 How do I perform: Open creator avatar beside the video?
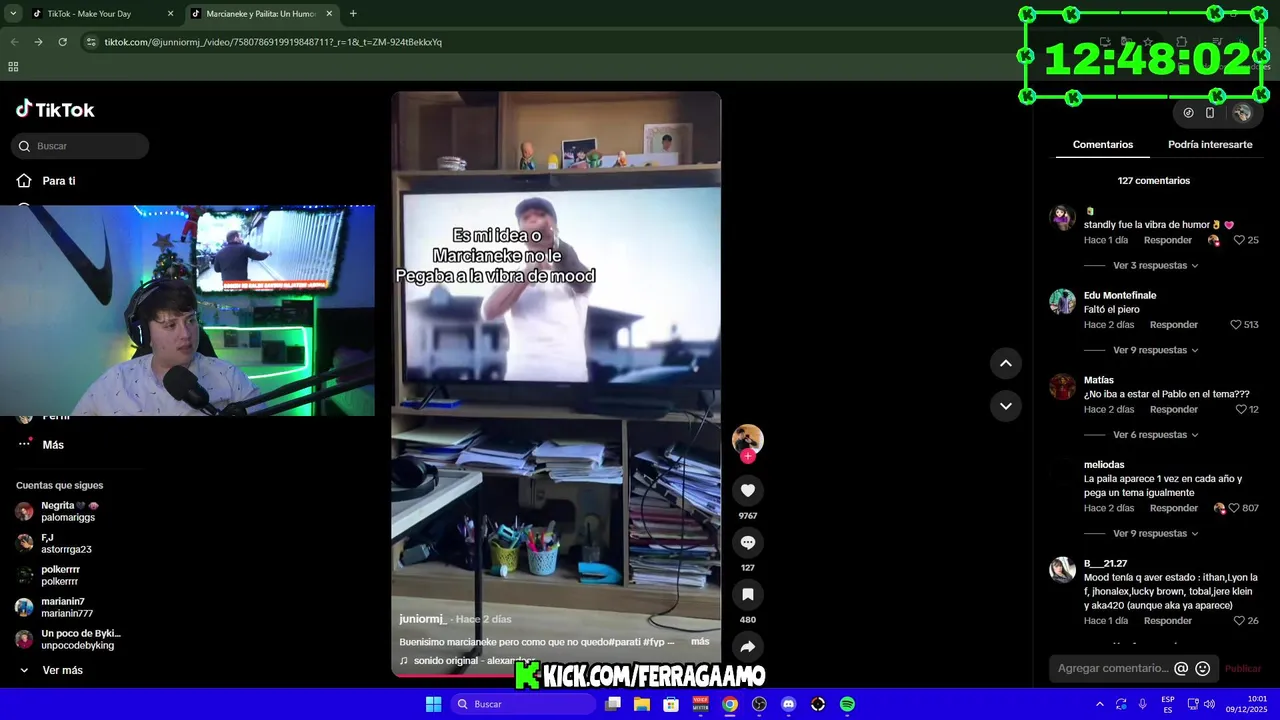click(747, 439)
